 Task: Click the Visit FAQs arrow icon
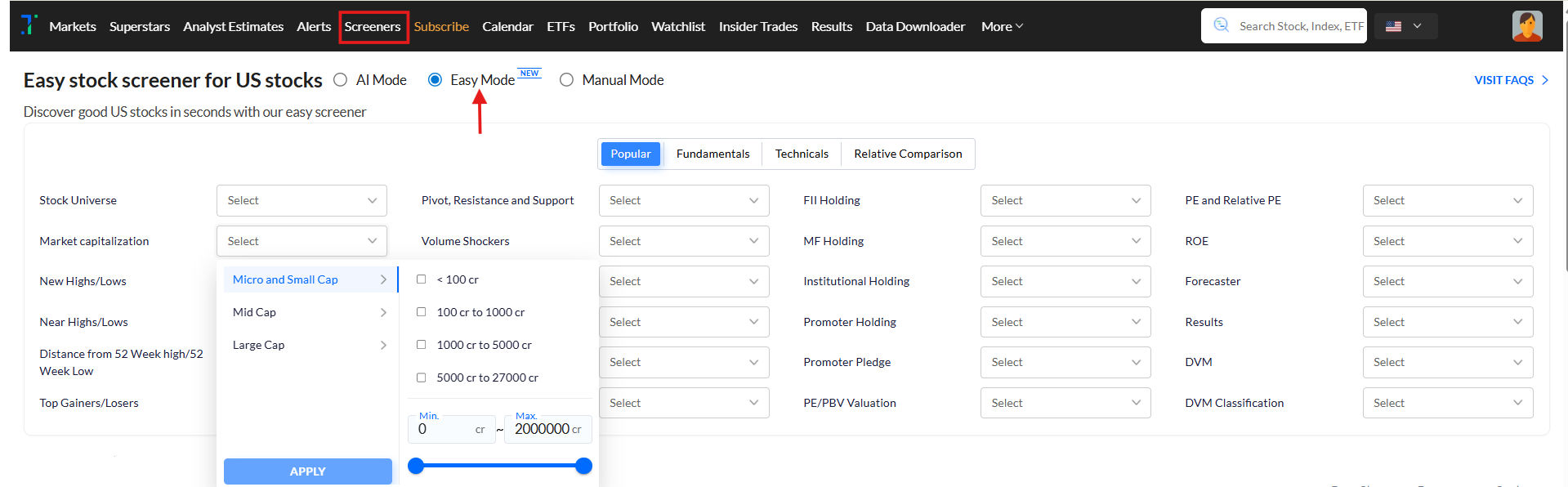tap(1545, 80)
